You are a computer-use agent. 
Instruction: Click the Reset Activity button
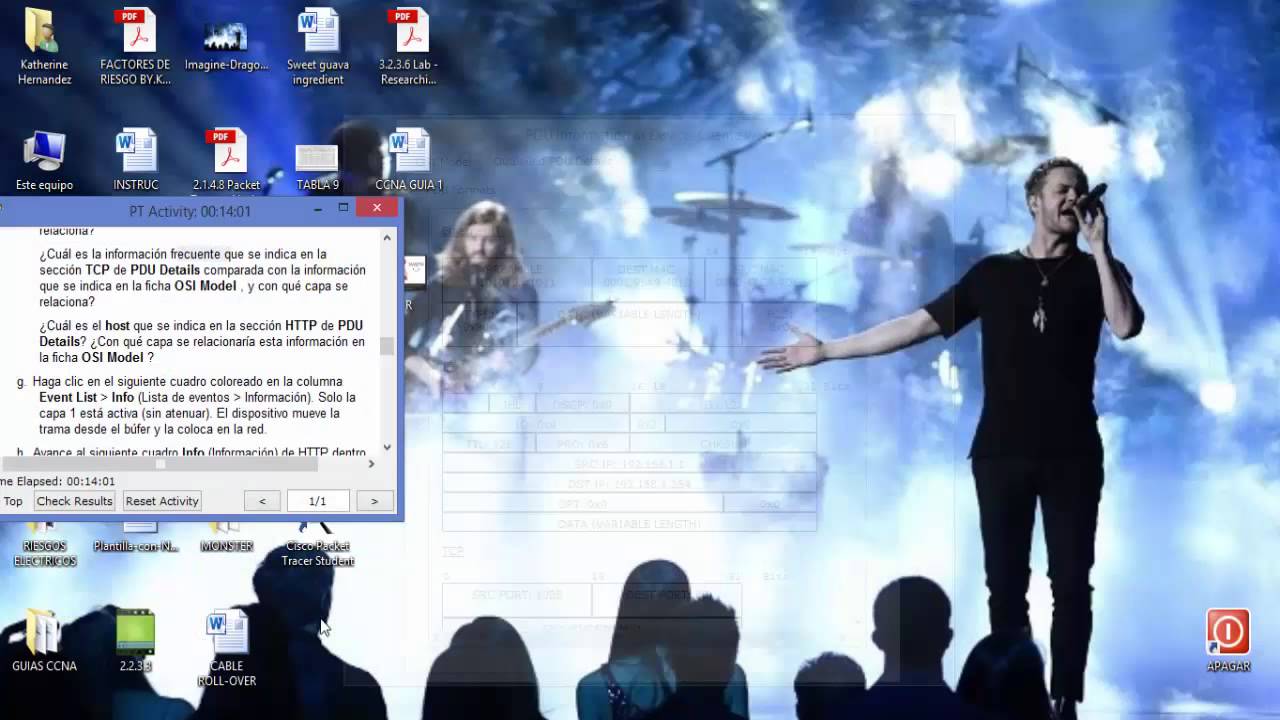(x=162, y=501)
